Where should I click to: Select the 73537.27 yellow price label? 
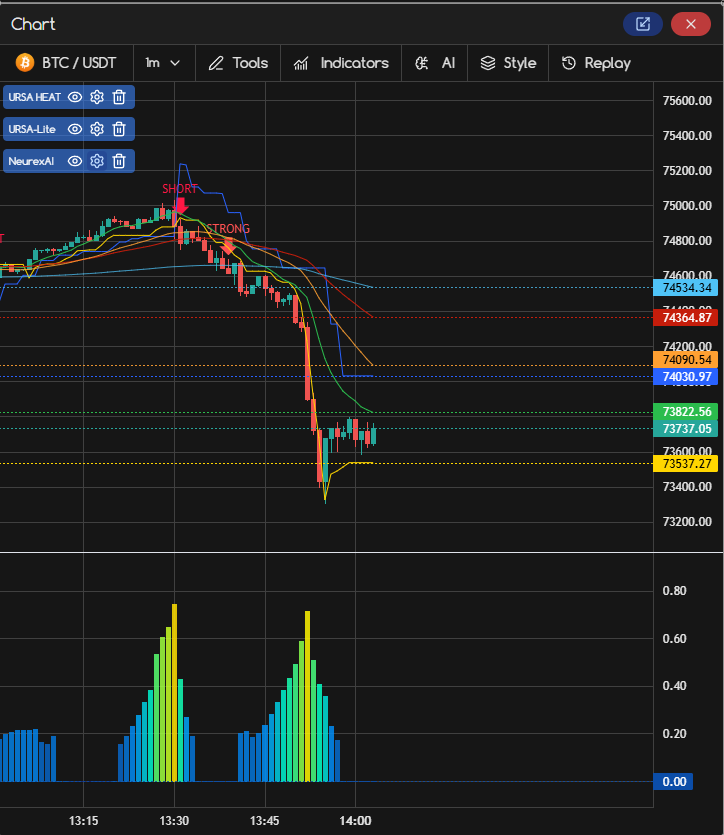point(686,463)
